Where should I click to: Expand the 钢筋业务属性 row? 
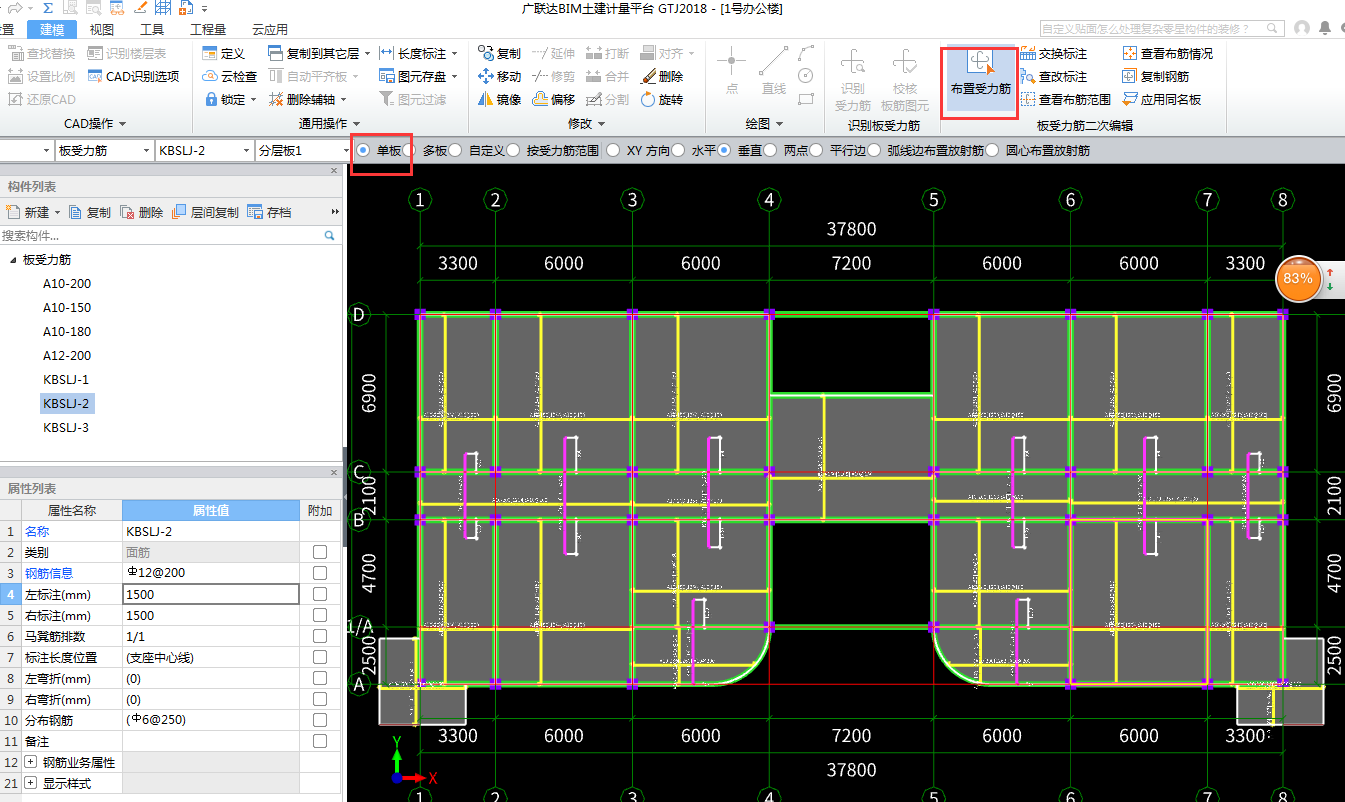tap(31, 762)
